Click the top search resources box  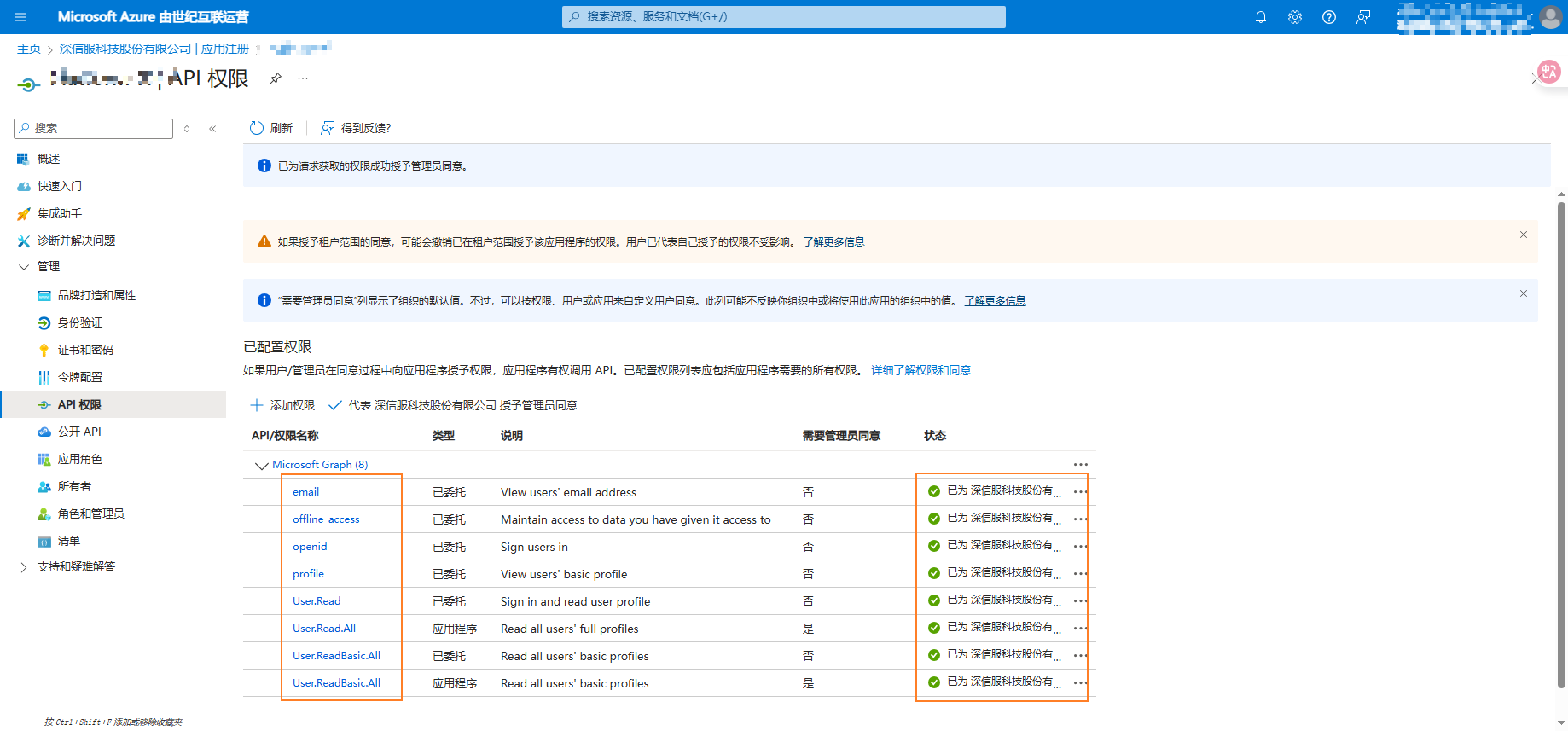[x=783, y=17]
